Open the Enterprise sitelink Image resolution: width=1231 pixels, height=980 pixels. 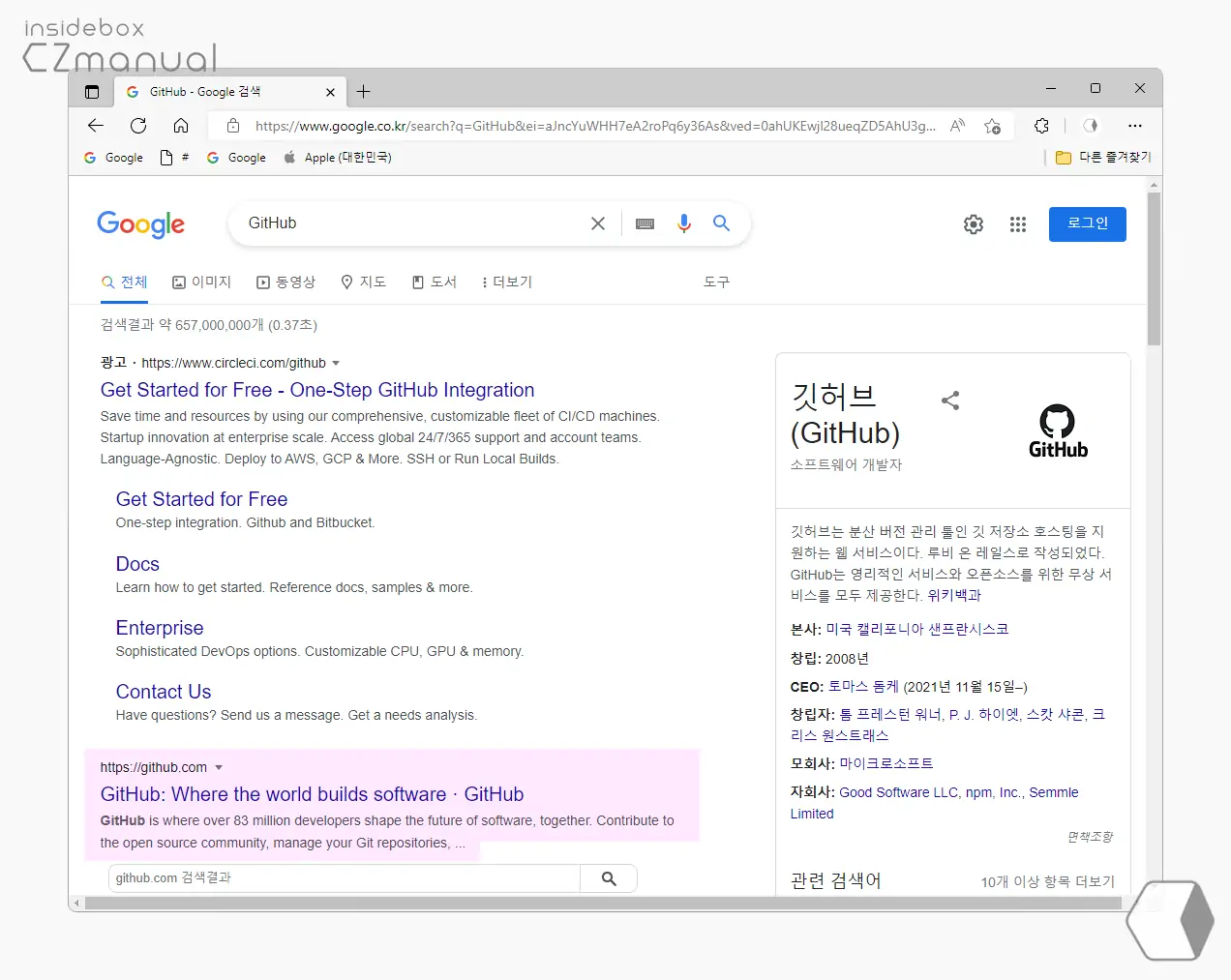160,628
